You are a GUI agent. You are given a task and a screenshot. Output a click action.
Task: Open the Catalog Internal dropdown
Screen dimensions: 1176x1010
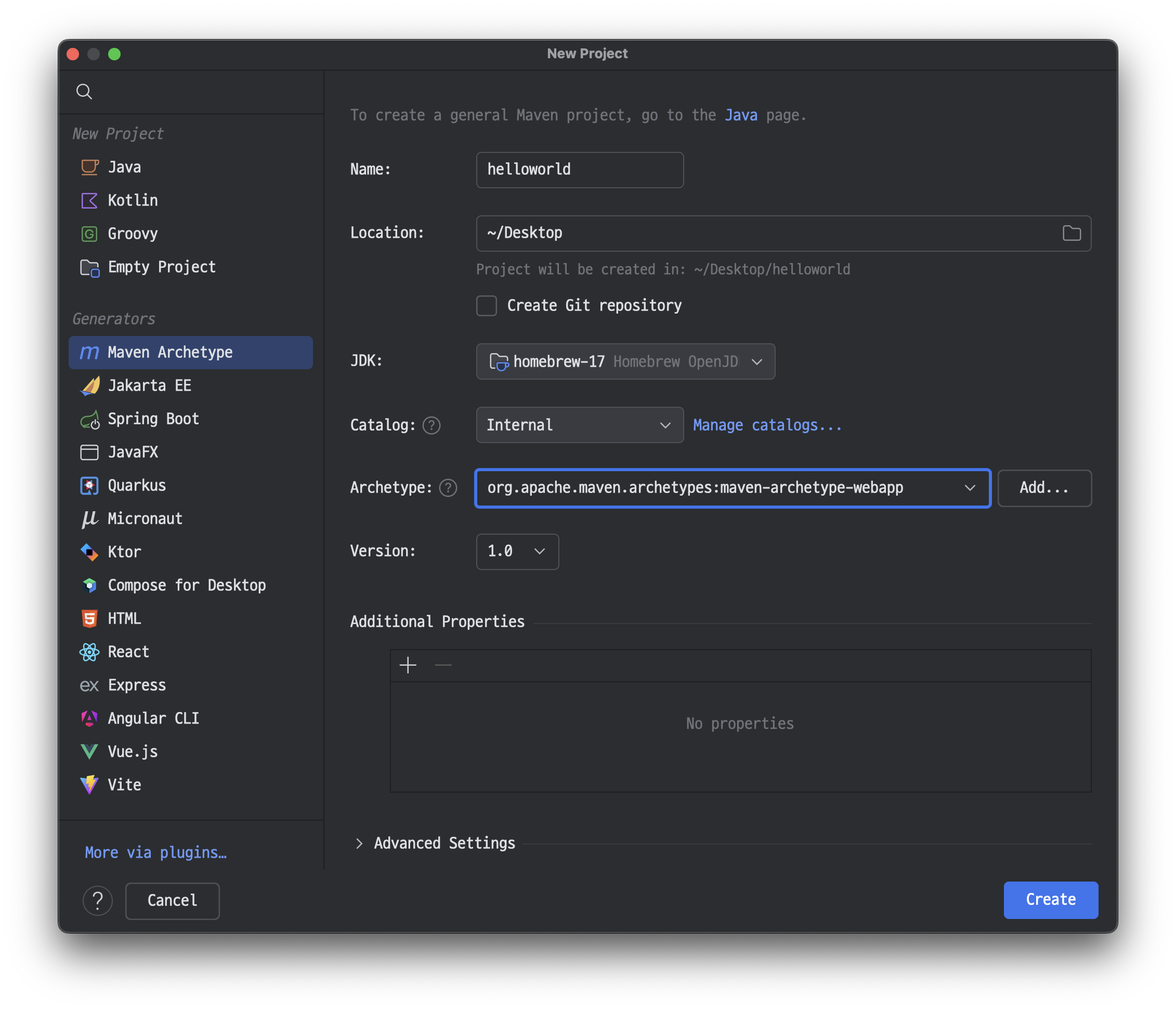coord(579,425)
